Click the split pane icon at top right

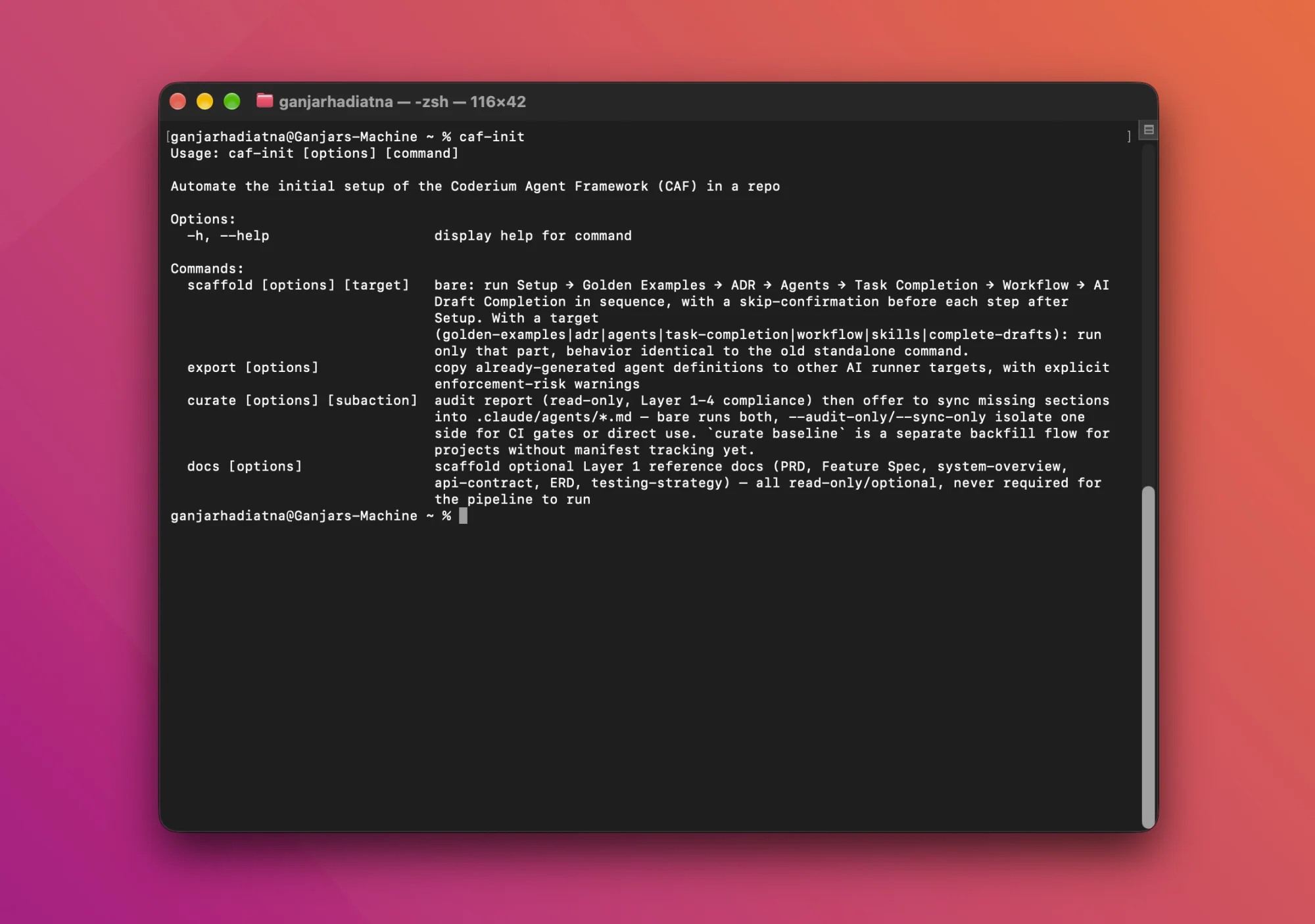point(1149,129)
